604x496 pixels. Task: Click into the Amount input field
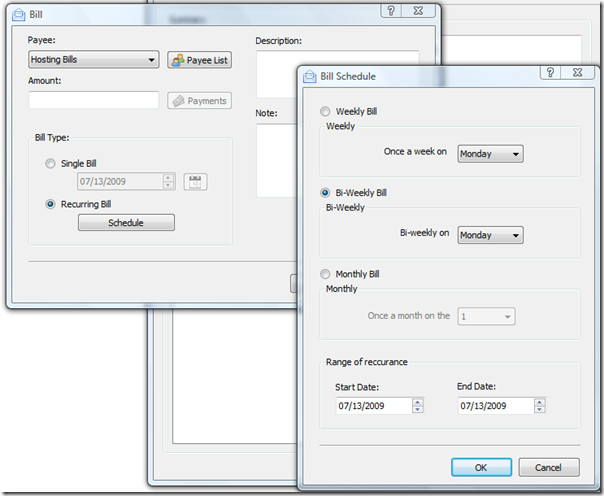pyautogui.click(x=94, y=100)
